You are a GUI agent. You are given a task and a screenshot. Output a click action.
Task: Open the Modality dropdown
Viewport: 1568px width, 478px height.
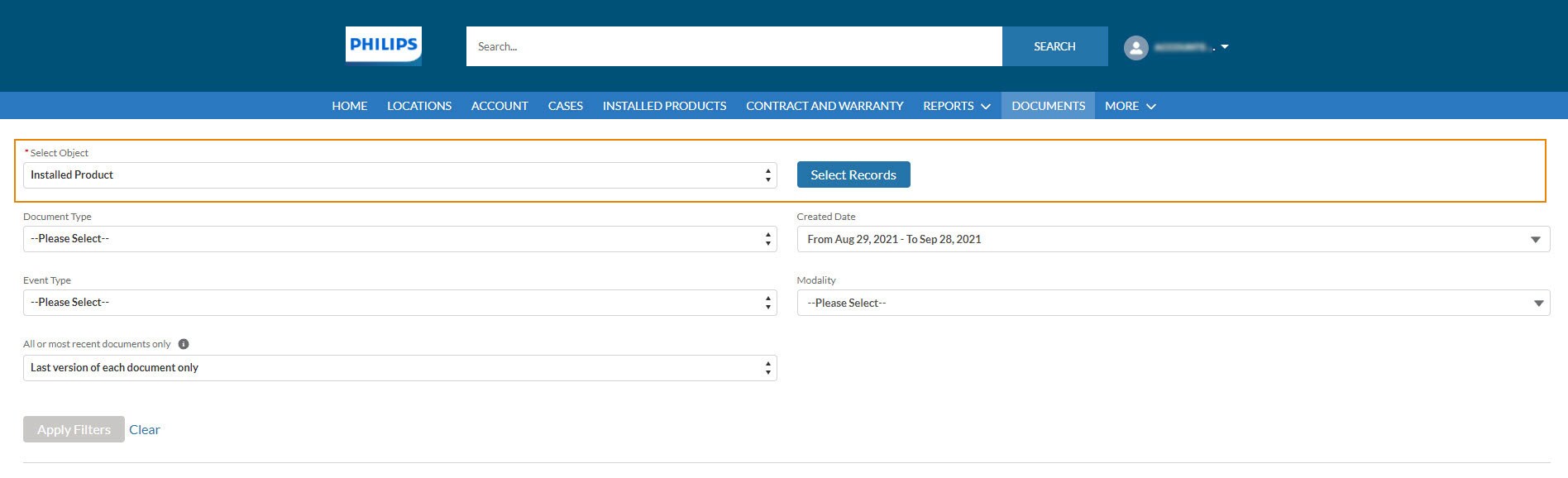pyautogui.click(x=1172, y=303)
